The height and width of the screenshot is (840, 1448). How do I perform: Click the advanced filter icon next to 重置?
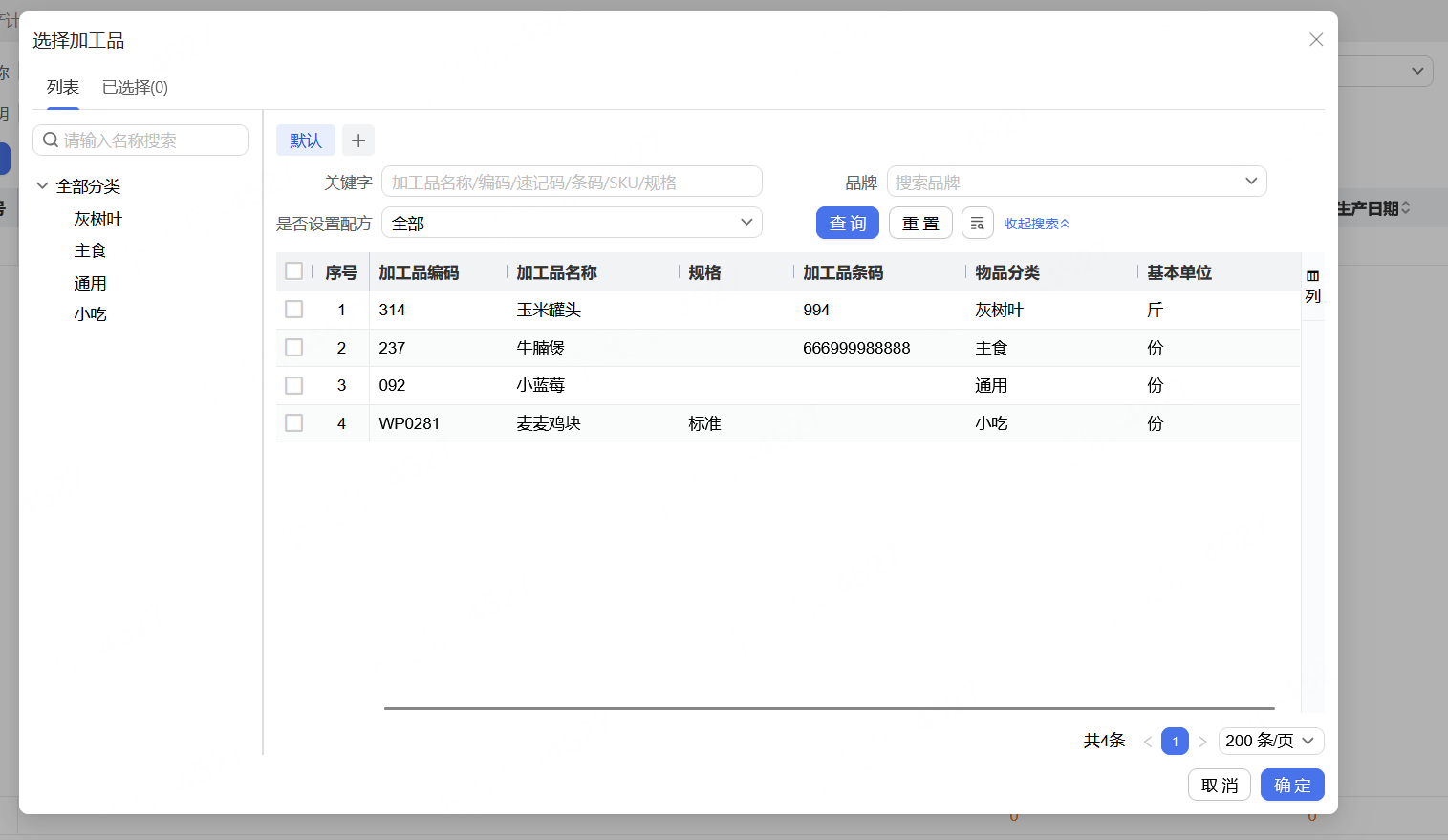977,224
